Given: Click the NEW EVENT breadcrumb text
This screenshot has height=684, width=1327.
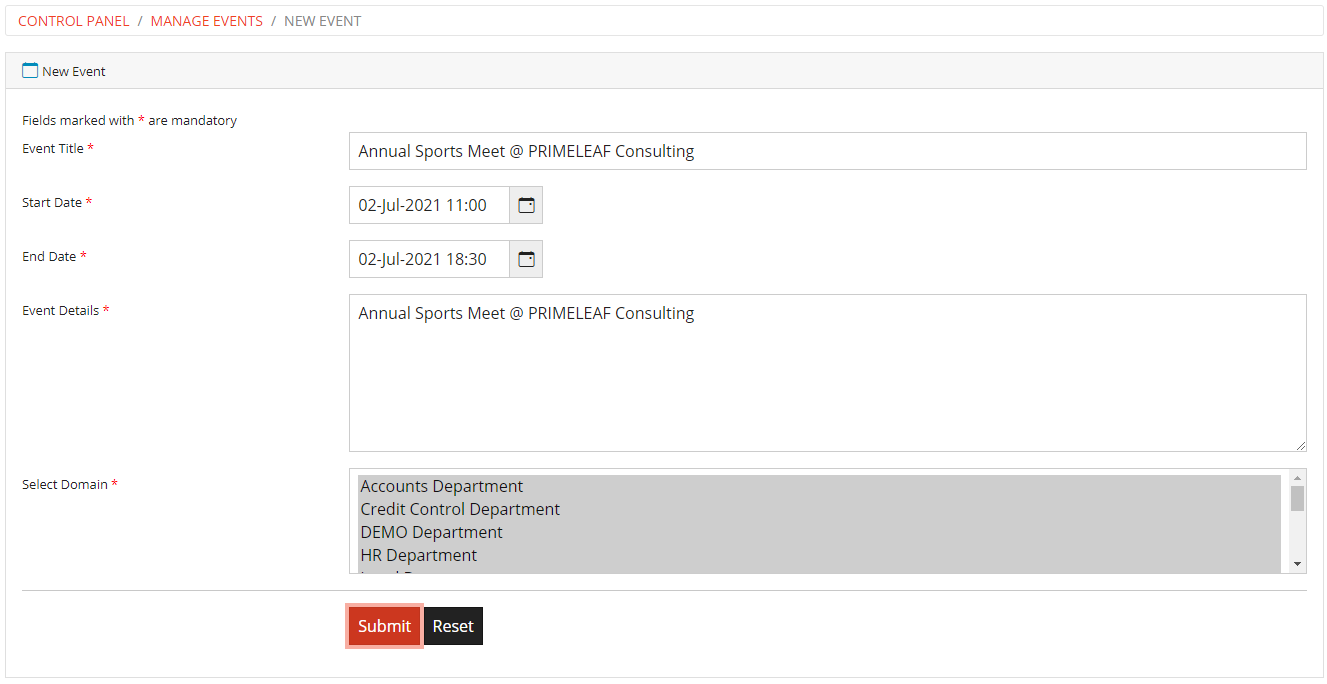Looking at the screenshot, I should pyautogui.click(x=323, y=21).
